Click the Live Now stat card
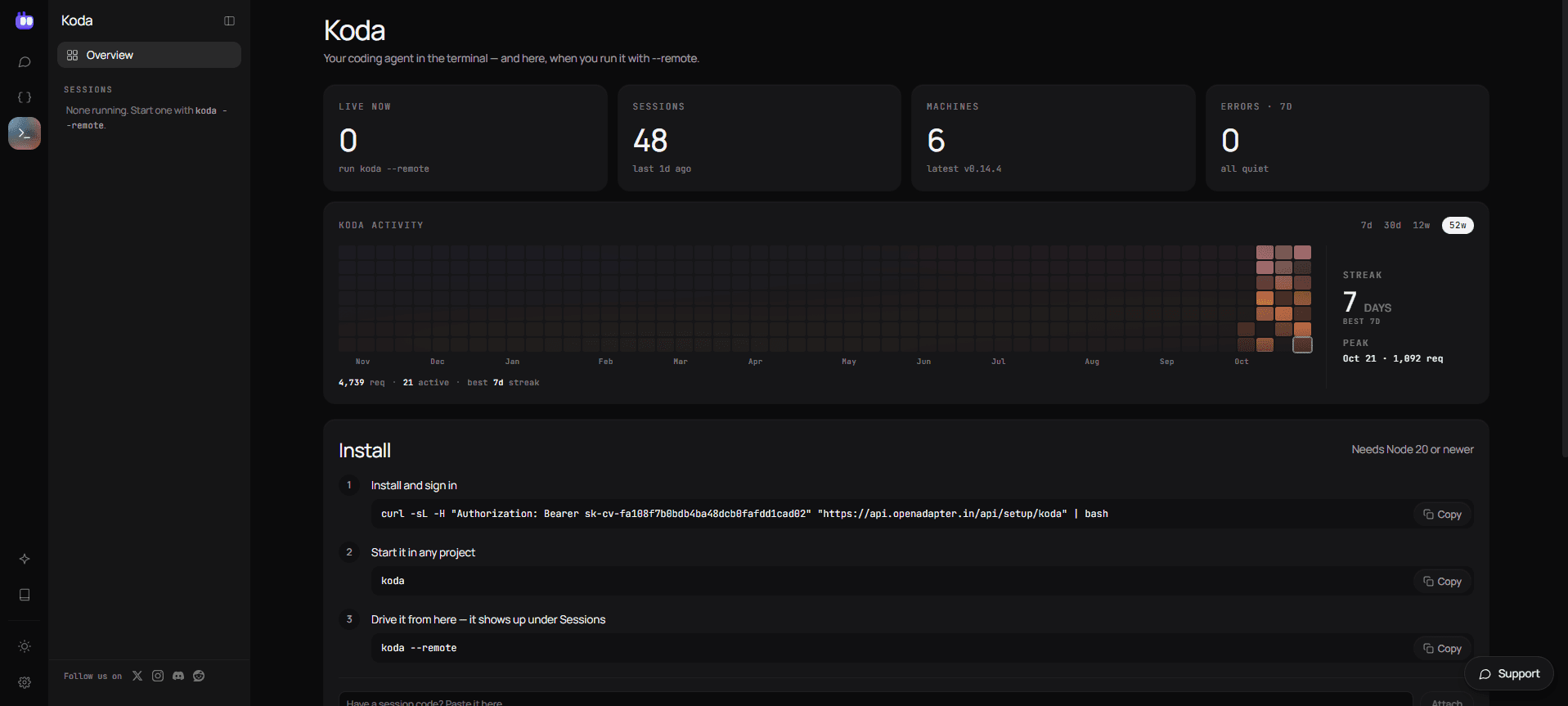The width and height of the screenshot is (1568, 706). tap(465, 138)
